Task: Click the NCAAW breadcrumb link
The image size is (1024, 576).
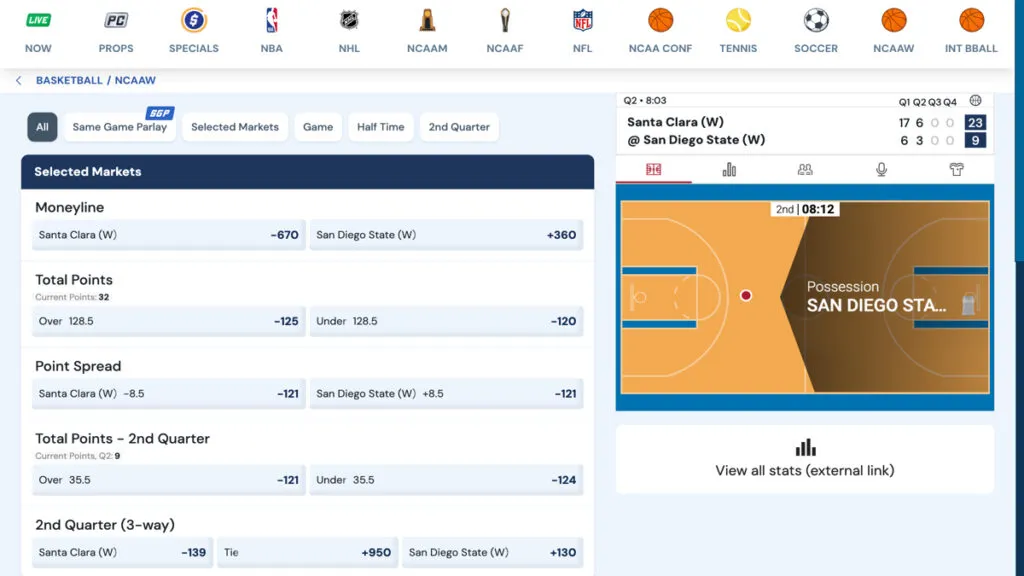Action: point(135,80)
